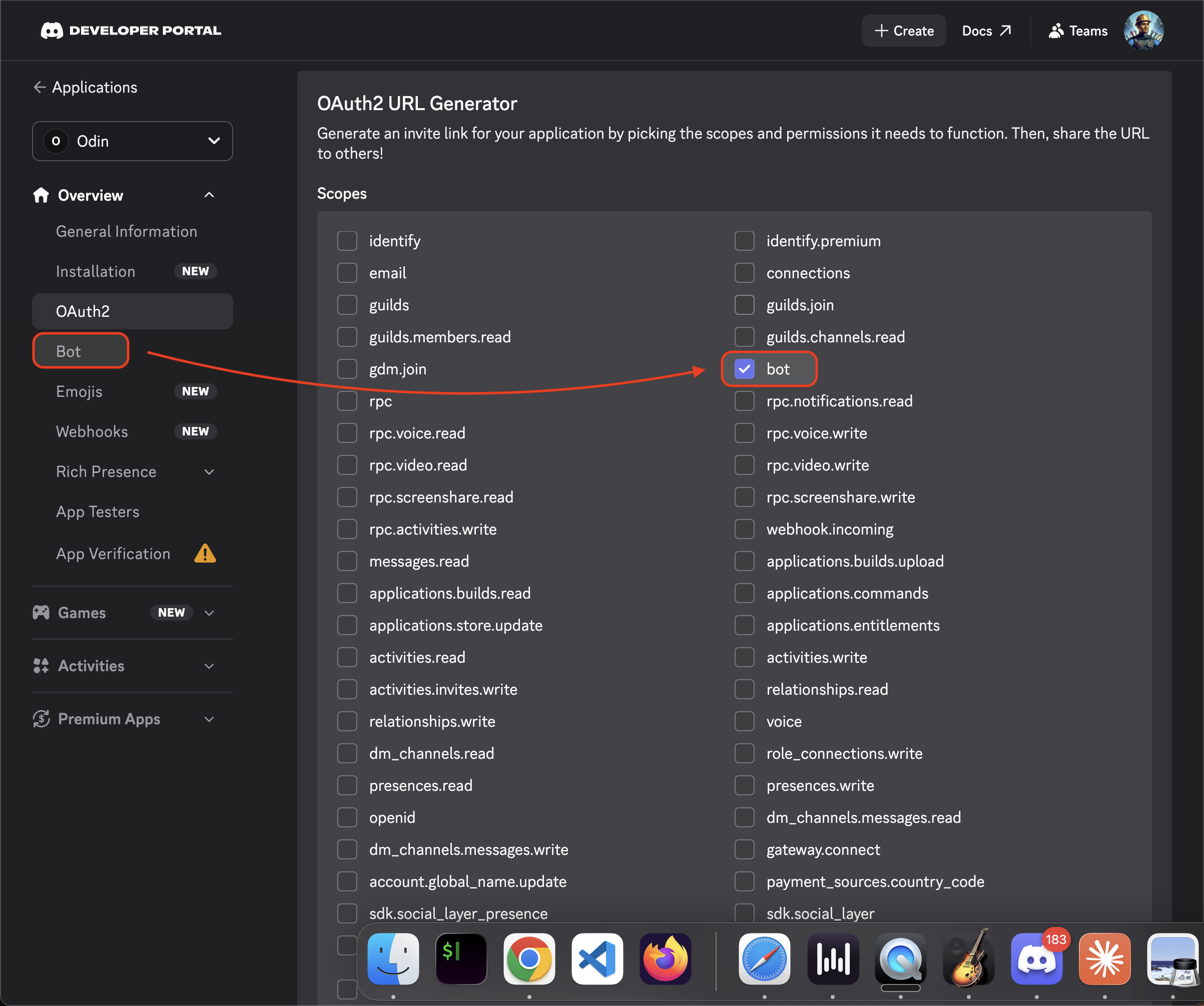
Task: Enable the connections scope checkbox
Action: point(744,273)
